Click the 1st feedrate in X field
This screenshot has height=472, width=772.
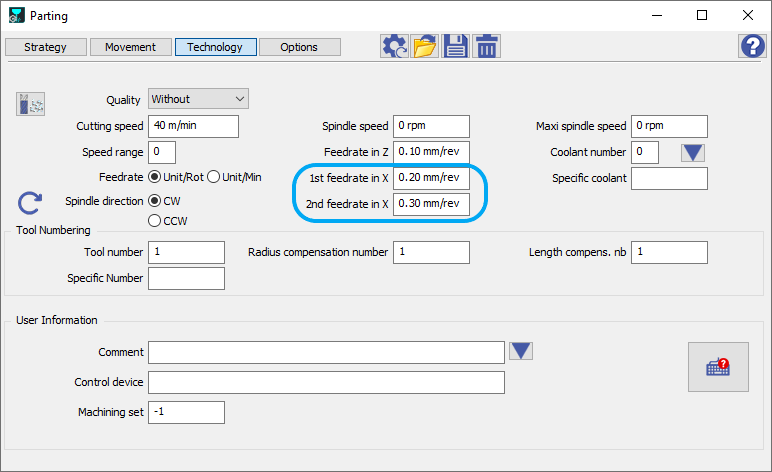point(431,178)
